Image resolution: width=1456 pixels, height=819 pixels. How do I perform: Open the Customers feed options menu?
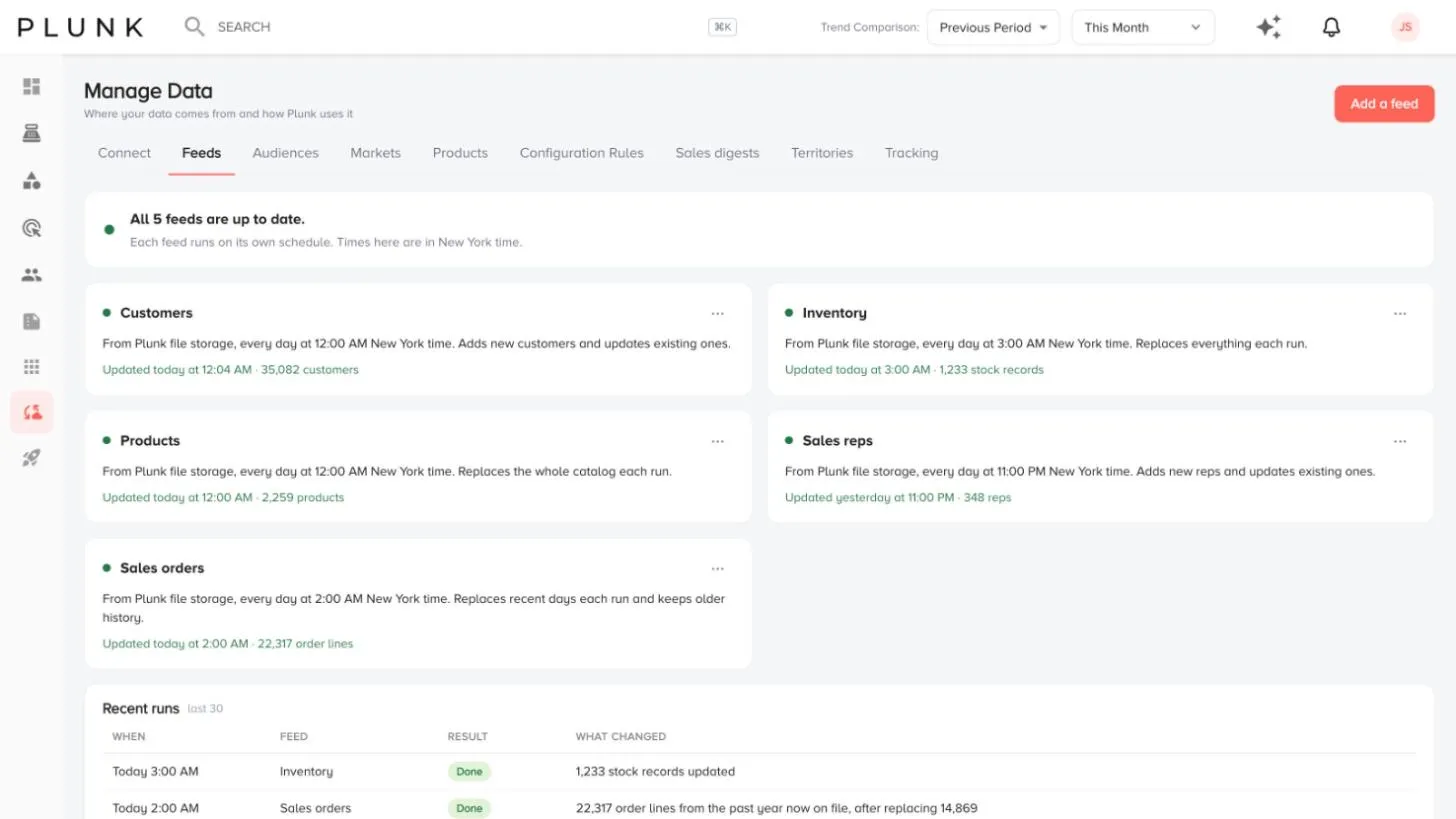point(718,313)
